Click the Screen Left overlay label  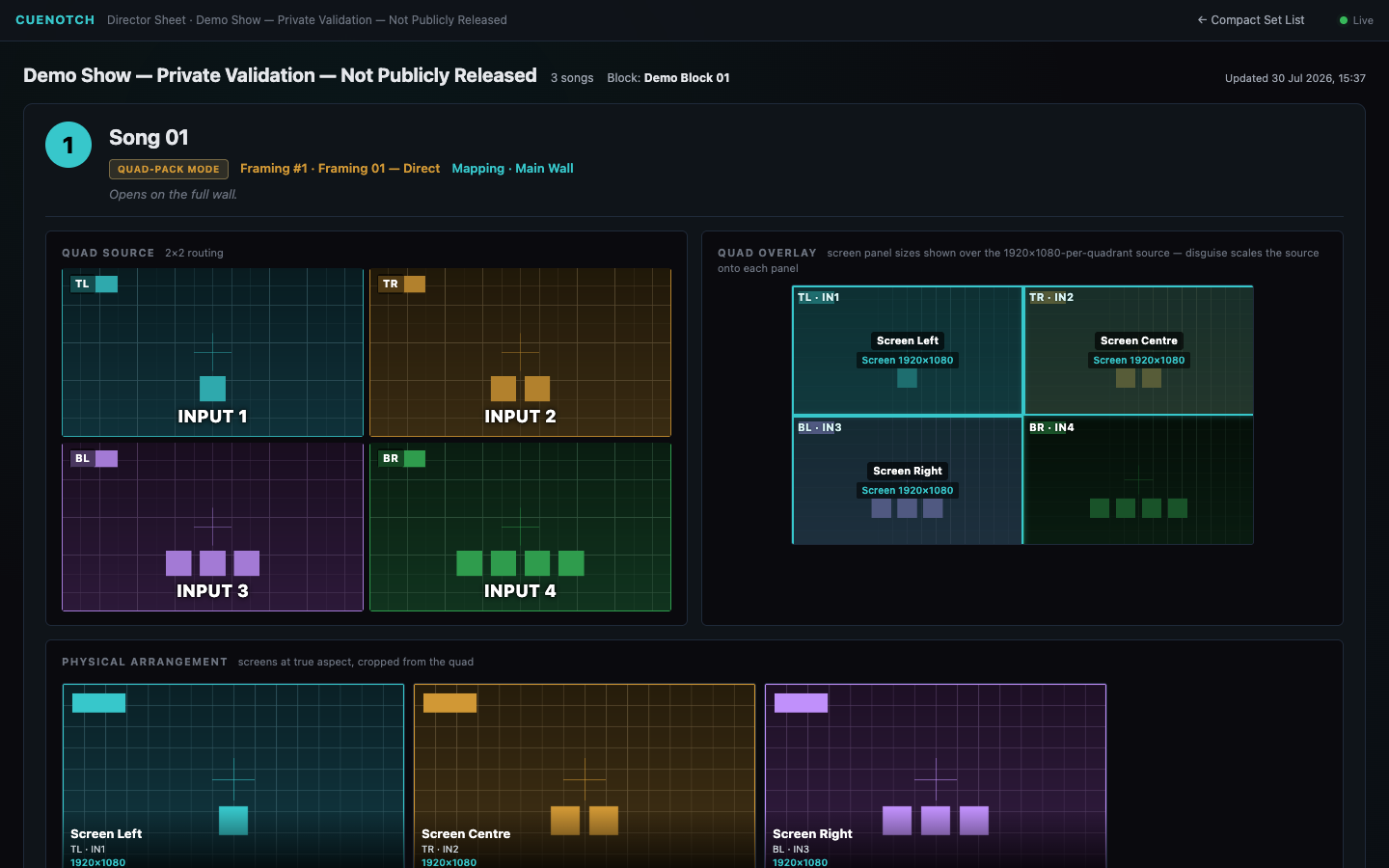[908, 340]
